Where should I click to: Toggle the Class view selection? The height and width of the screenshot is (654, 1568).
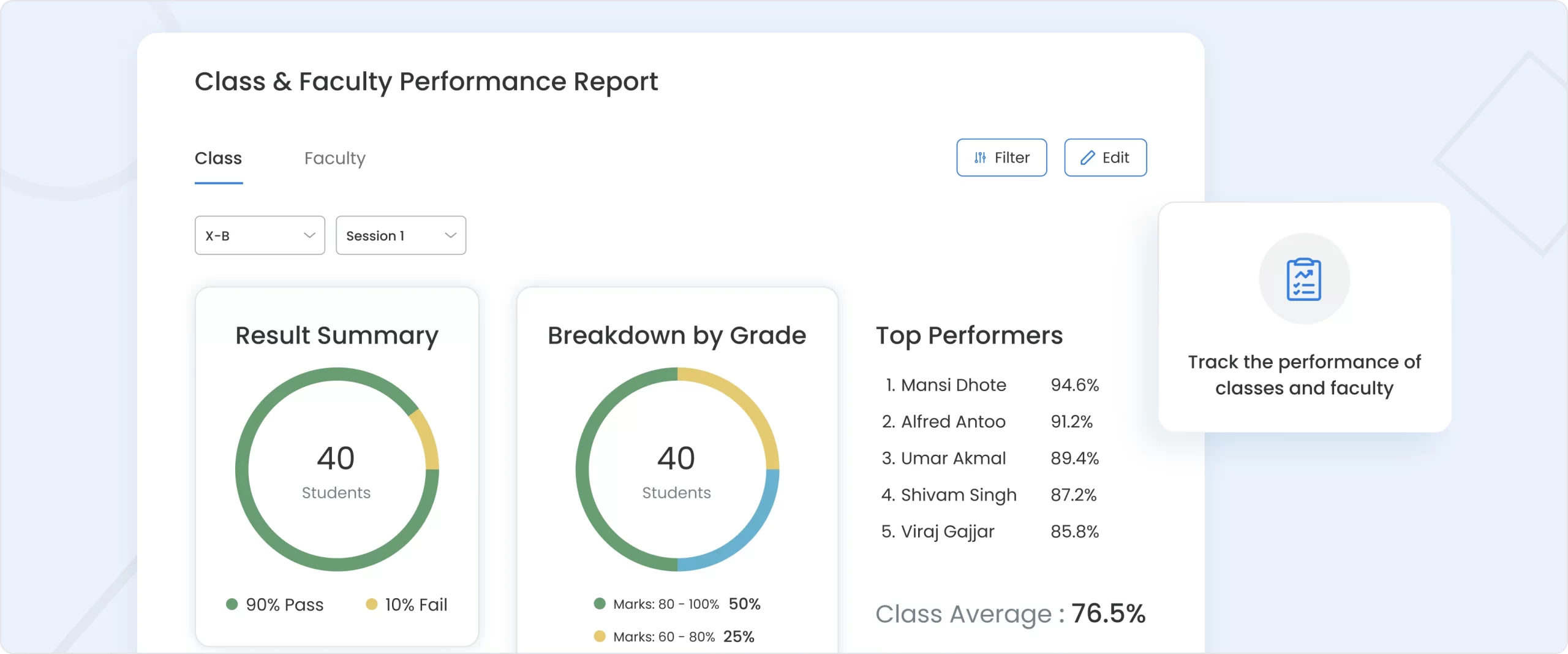(x=219, y=158)
